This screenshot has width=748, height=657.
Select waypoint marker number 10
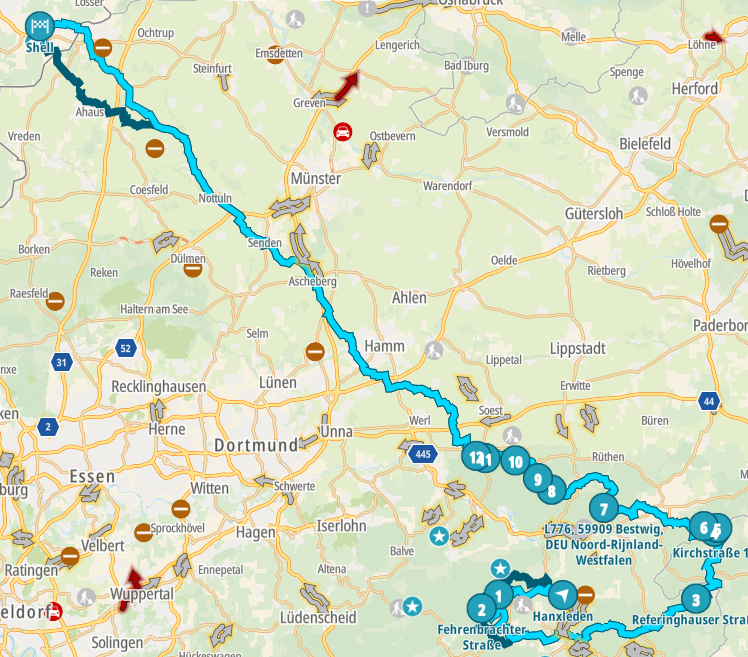(516, 461)
